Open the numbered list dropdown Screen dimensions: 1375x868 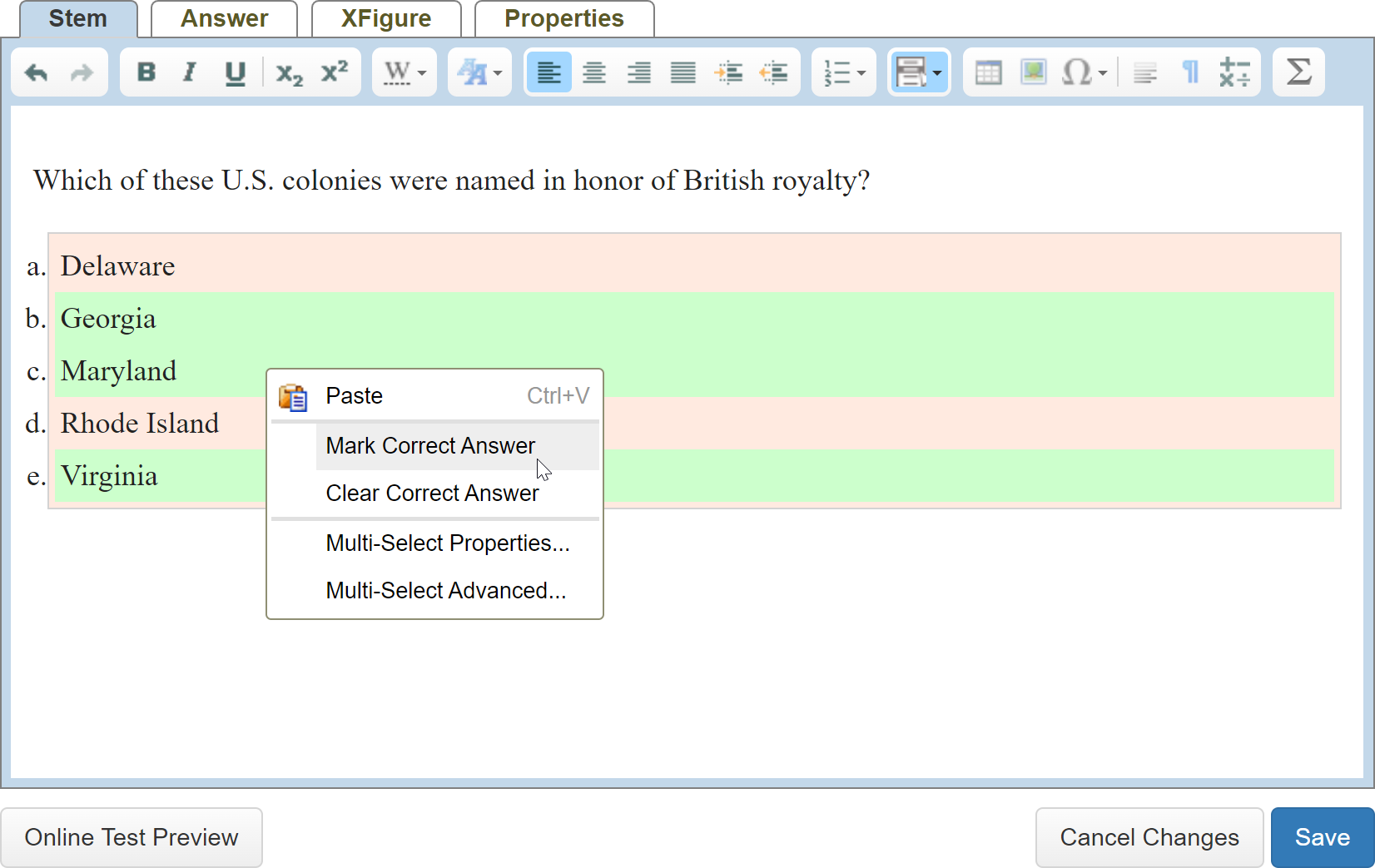pos(844,72)
